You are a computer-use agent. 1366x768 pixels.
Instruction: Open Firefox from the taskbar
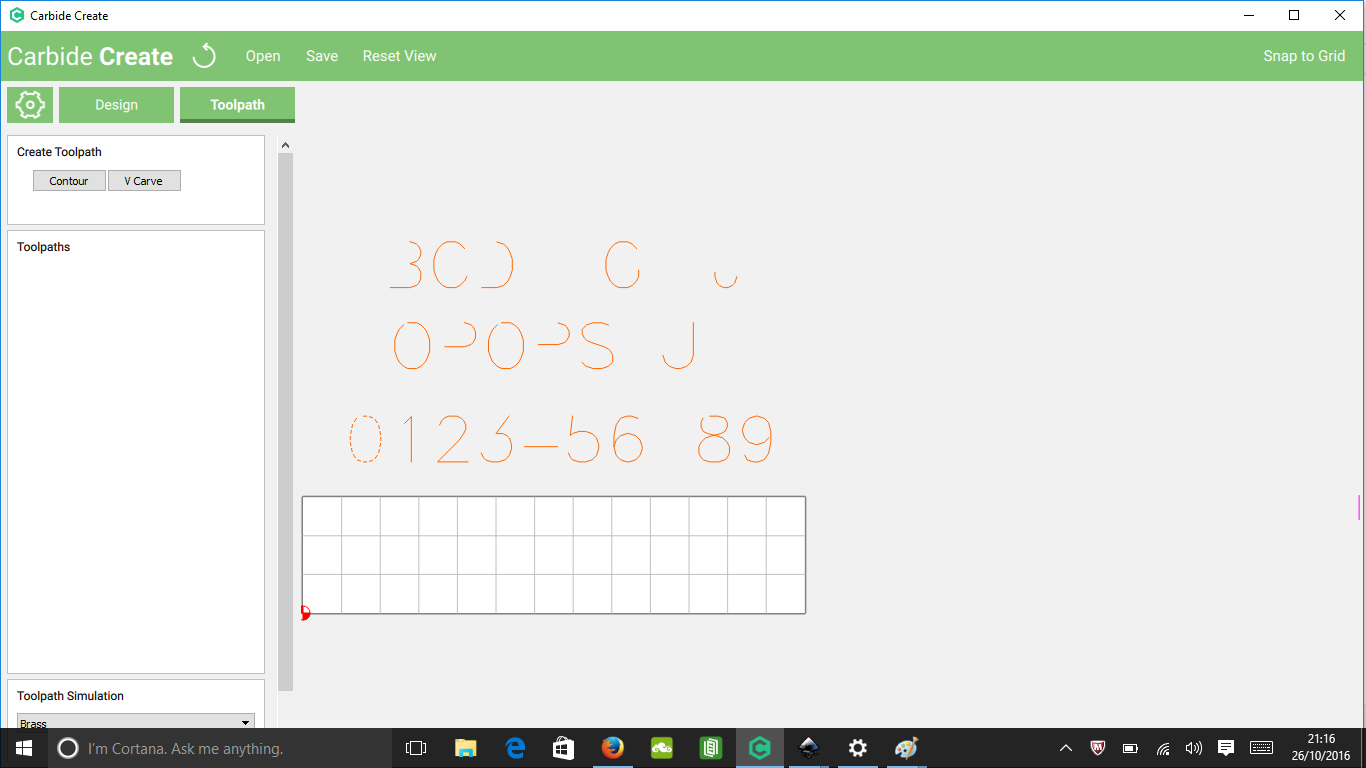pos(613,748)
